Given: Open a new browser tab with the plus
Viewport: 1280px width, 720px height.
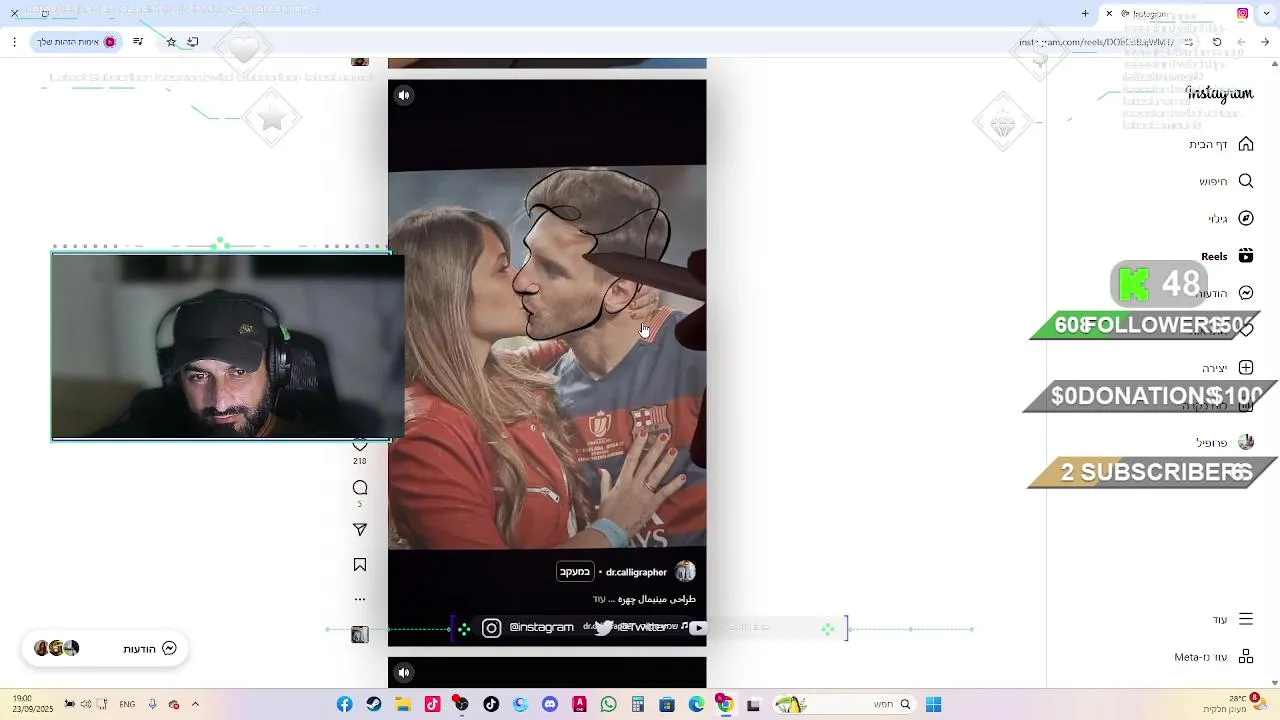Looking at the screenshot, I should pyautogui.click(x=1085, y=13).
